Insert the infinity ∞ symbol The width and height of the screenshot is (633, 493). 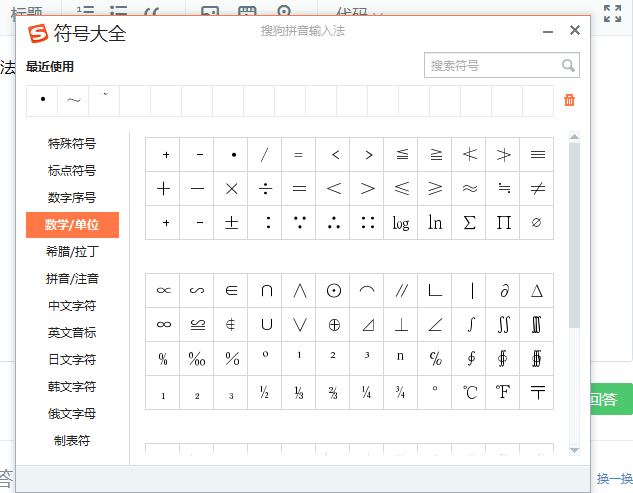(x=163, y=325)
